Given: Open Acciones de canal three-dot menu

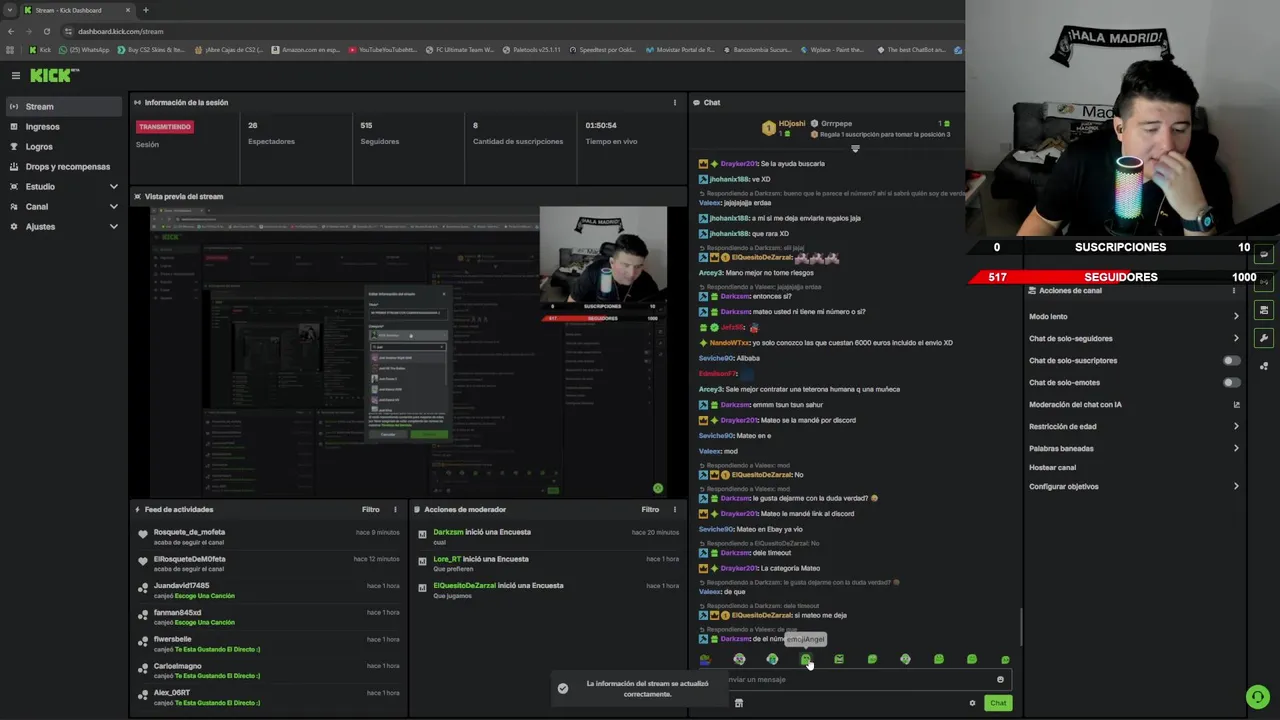Looking at the screenshot, I should tap(1234, 291).
